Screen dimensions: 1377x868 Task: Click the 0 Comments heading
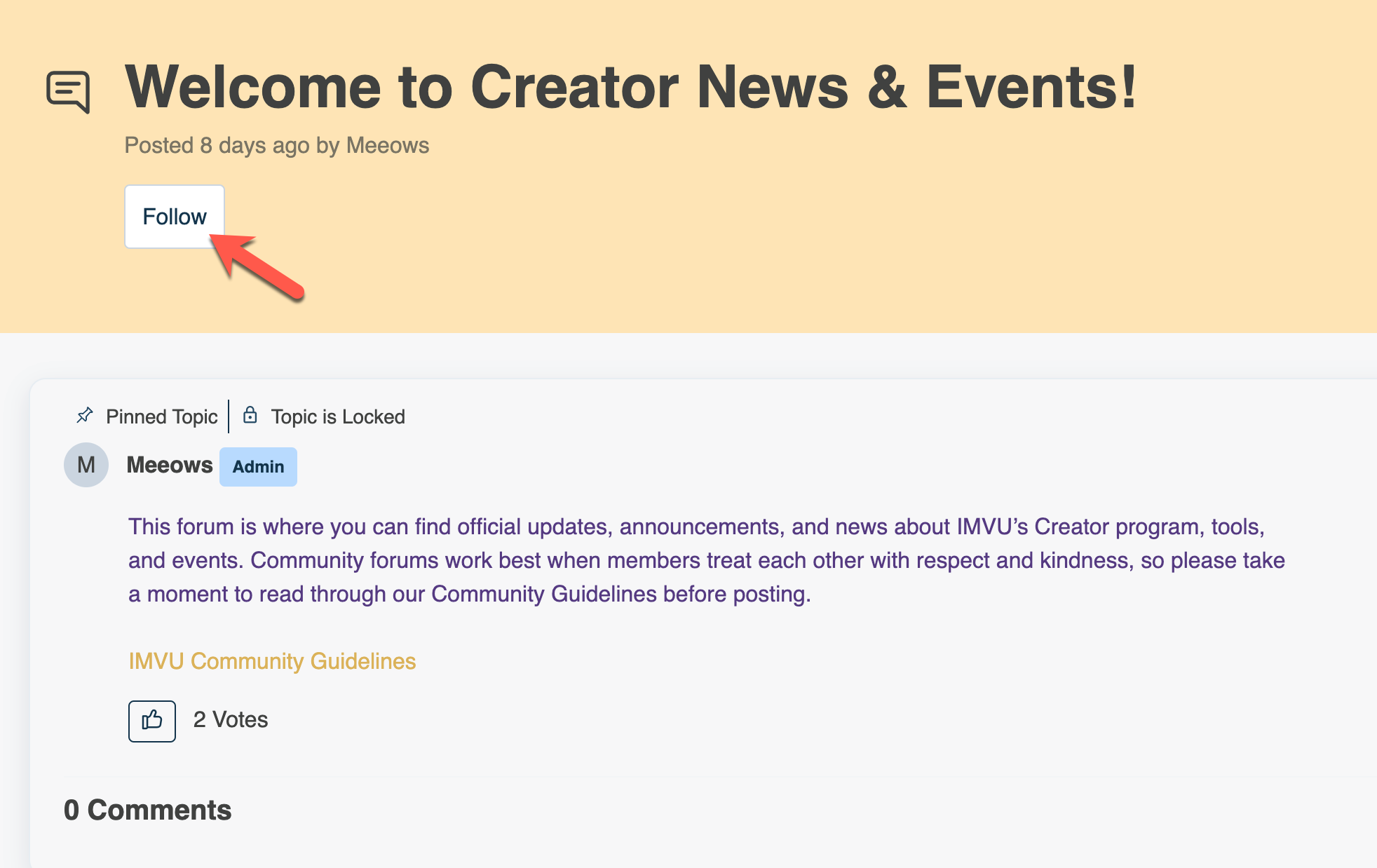(147, 811)
